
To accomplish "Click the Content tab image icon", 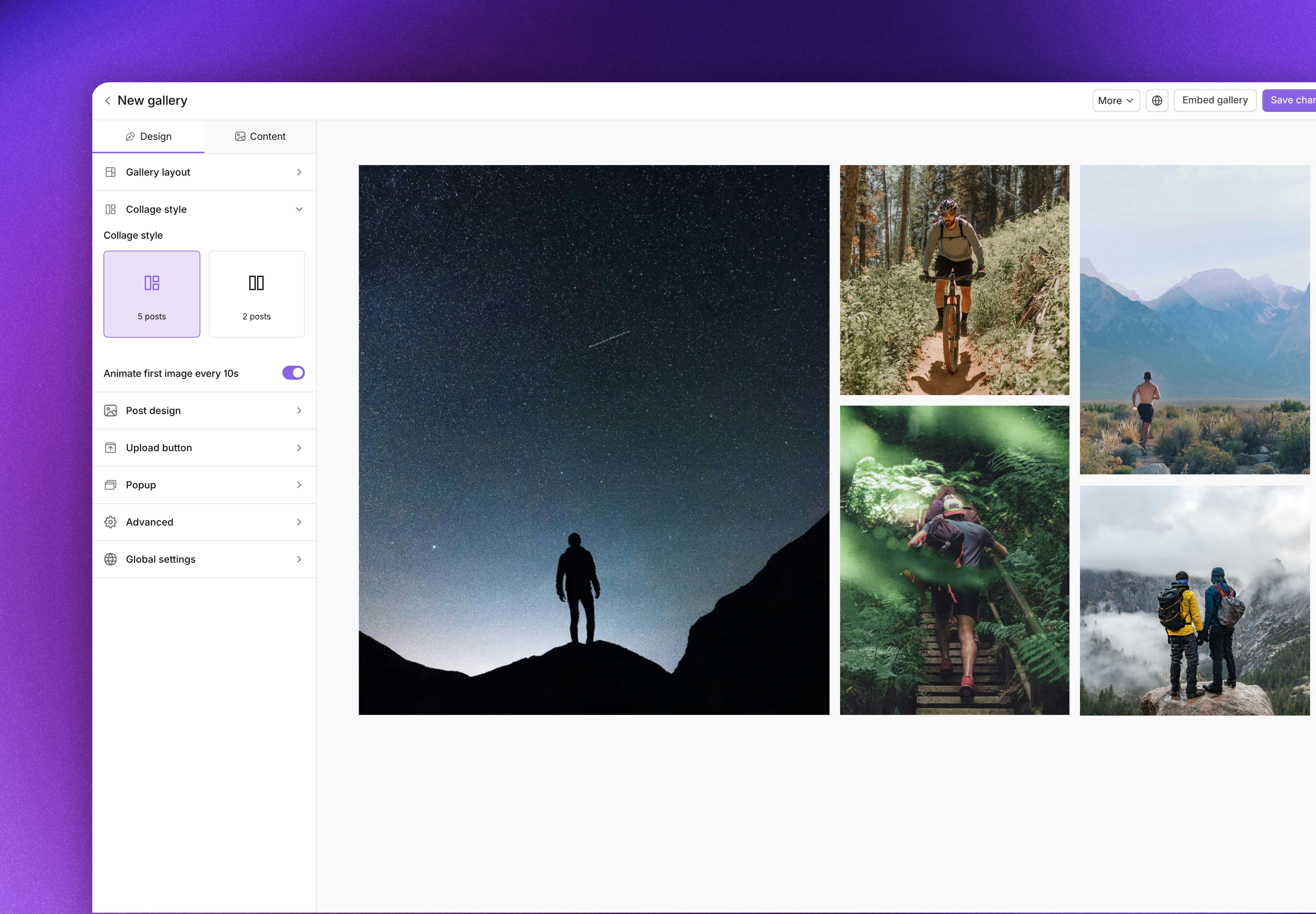I will pyautogui.click(x=240, y=136).
